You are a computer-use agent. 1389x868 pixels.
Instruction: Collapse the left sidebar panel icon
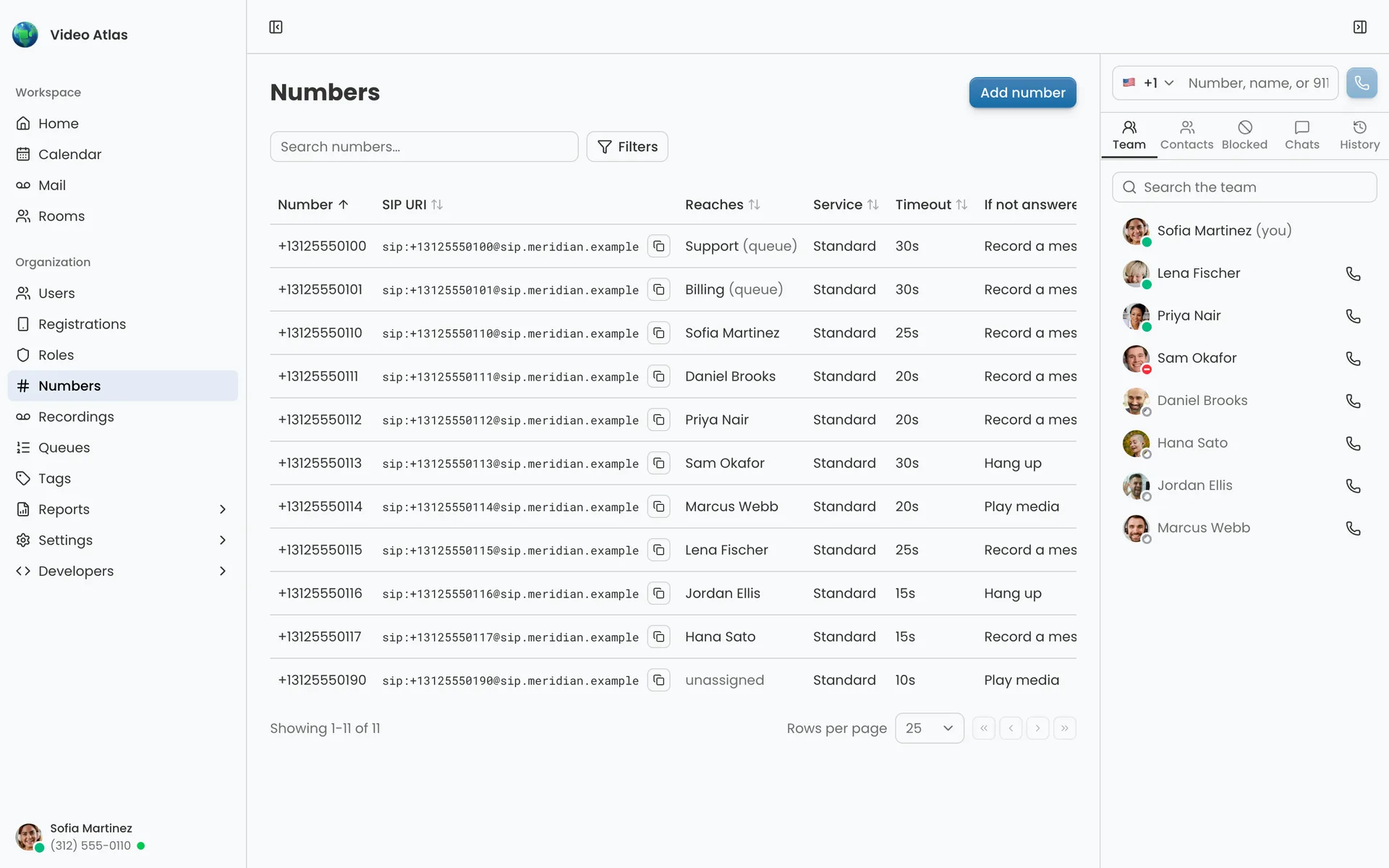click(276, 27)
